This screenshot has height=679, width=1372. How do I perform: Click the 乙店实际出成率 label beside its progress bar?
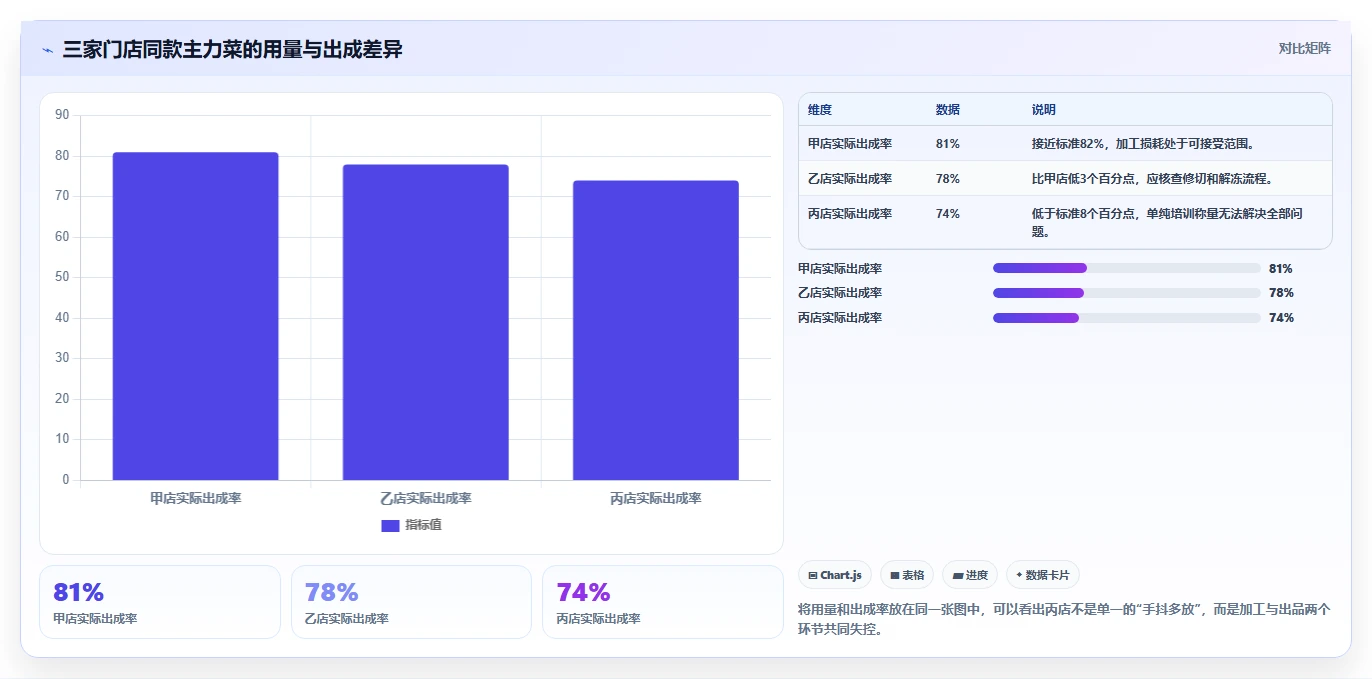coord(840,293)
